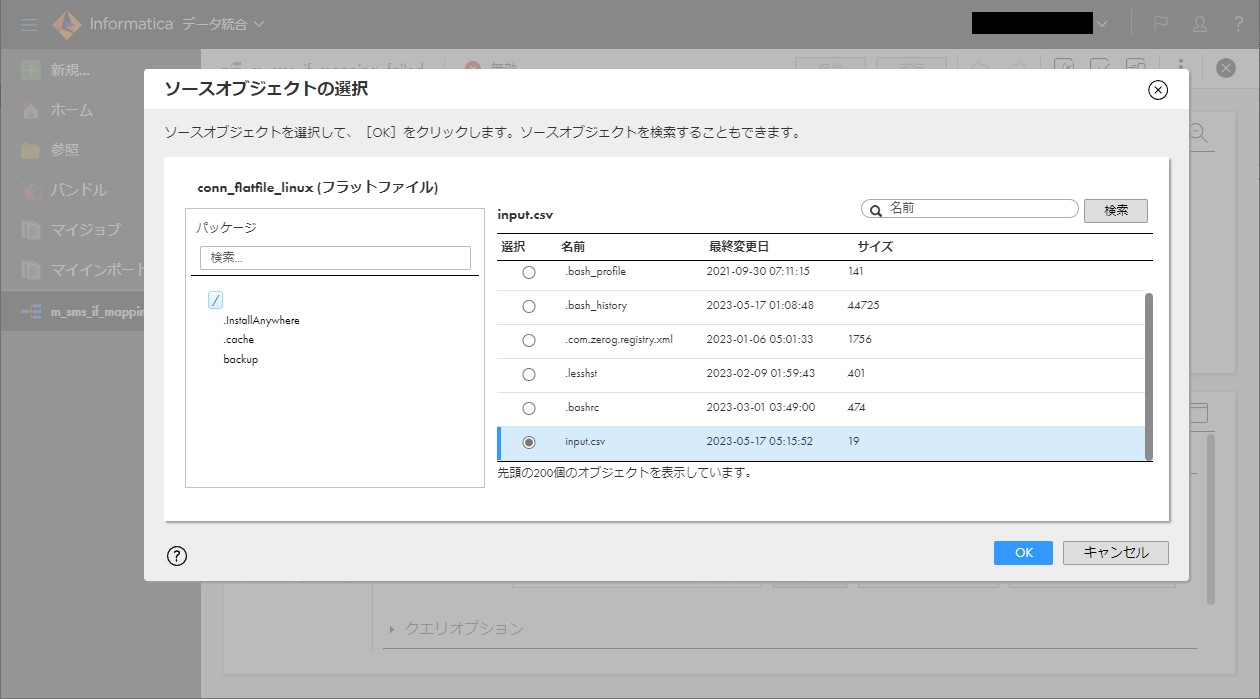This screenshot has width=1260, height=699.
Task: Confirm selection with the OK button
Action: click(x=1023, y=552)
